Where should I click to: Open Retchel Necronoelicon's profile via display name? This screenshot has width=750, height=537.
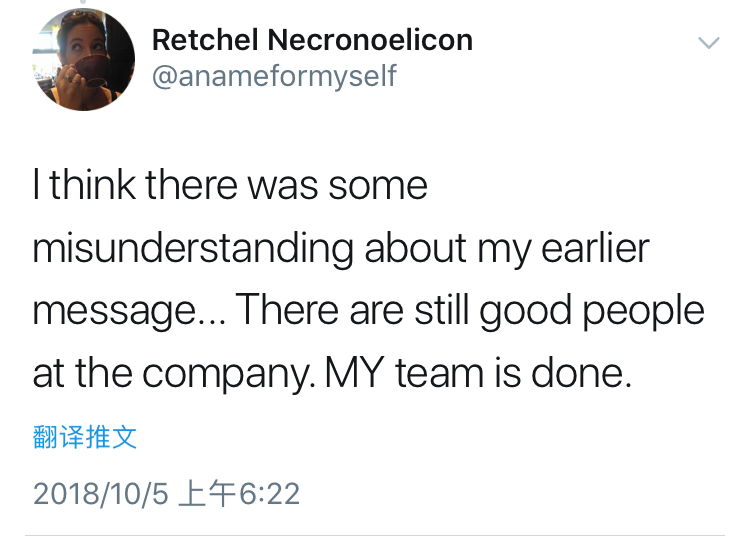tap(312, 40)
